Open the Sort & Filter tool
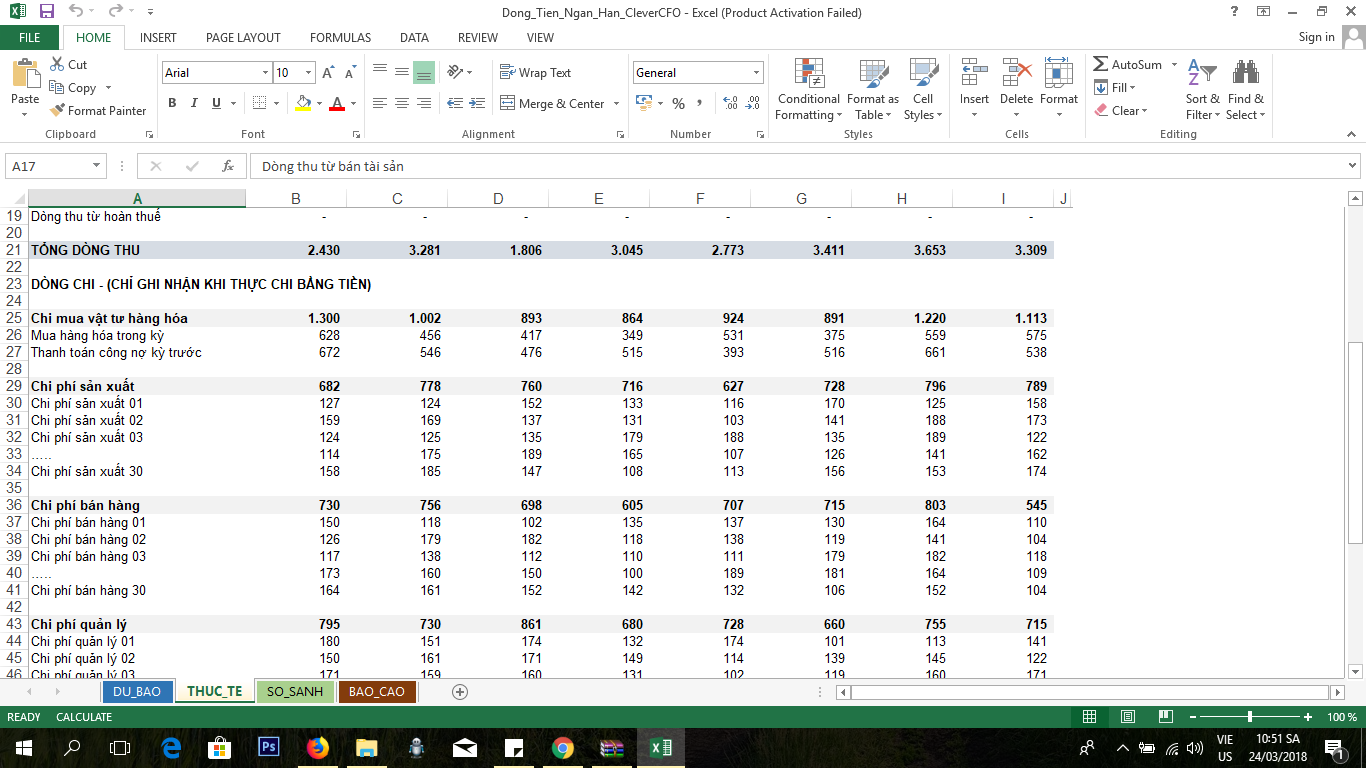The height and width of the screenshot is (768, 1366). (1202, 75)
